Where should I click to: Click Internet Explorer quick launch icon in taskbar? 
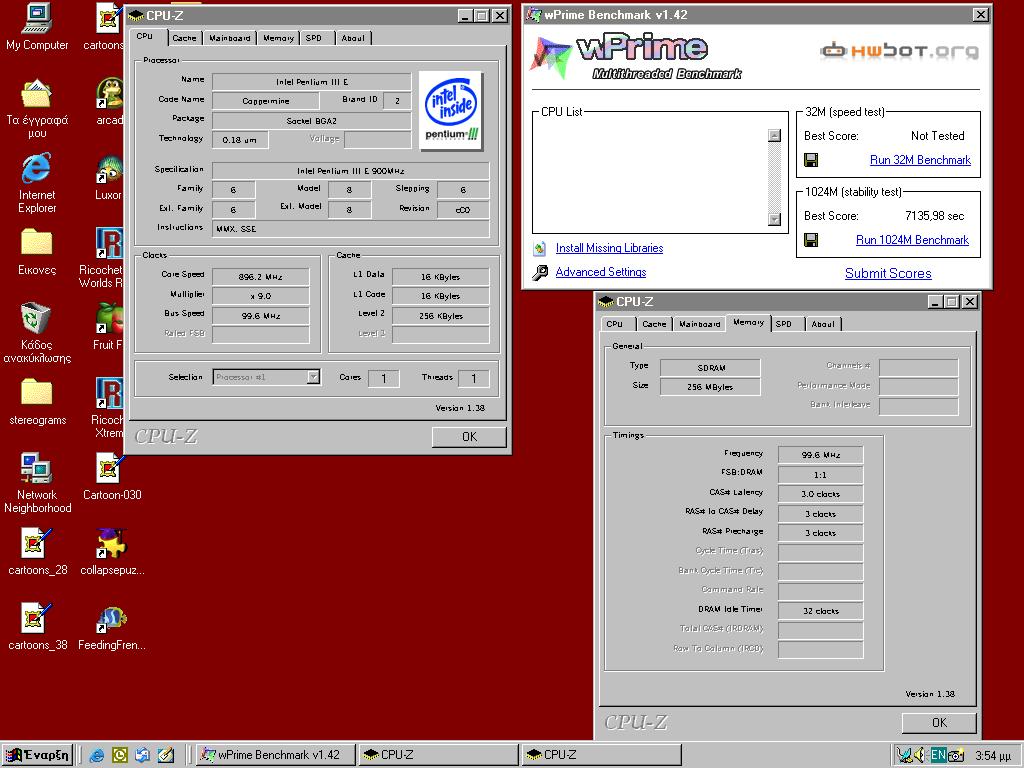[97, 755]
